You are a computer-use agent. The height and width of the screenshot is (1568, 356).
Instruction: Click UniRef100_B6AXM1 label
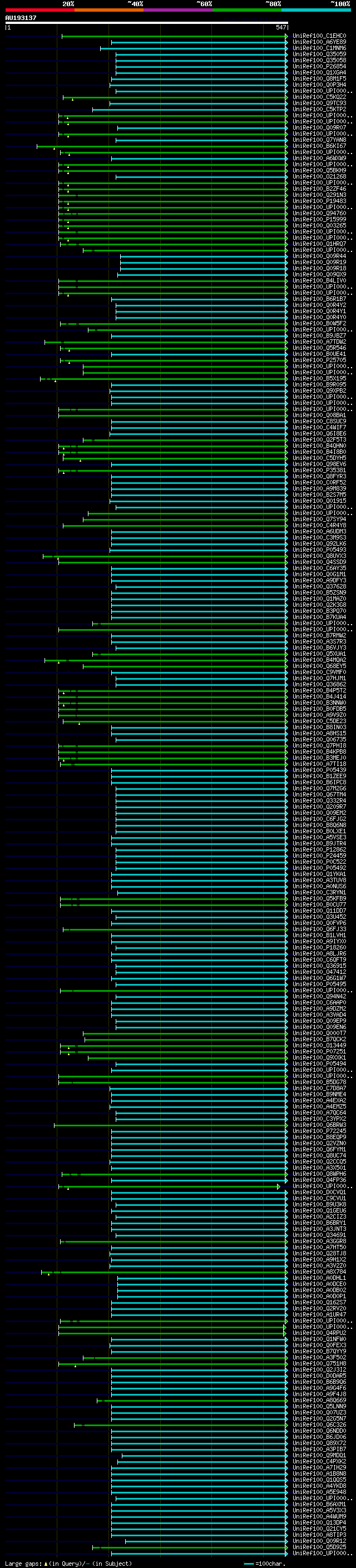pos(319,1504)
